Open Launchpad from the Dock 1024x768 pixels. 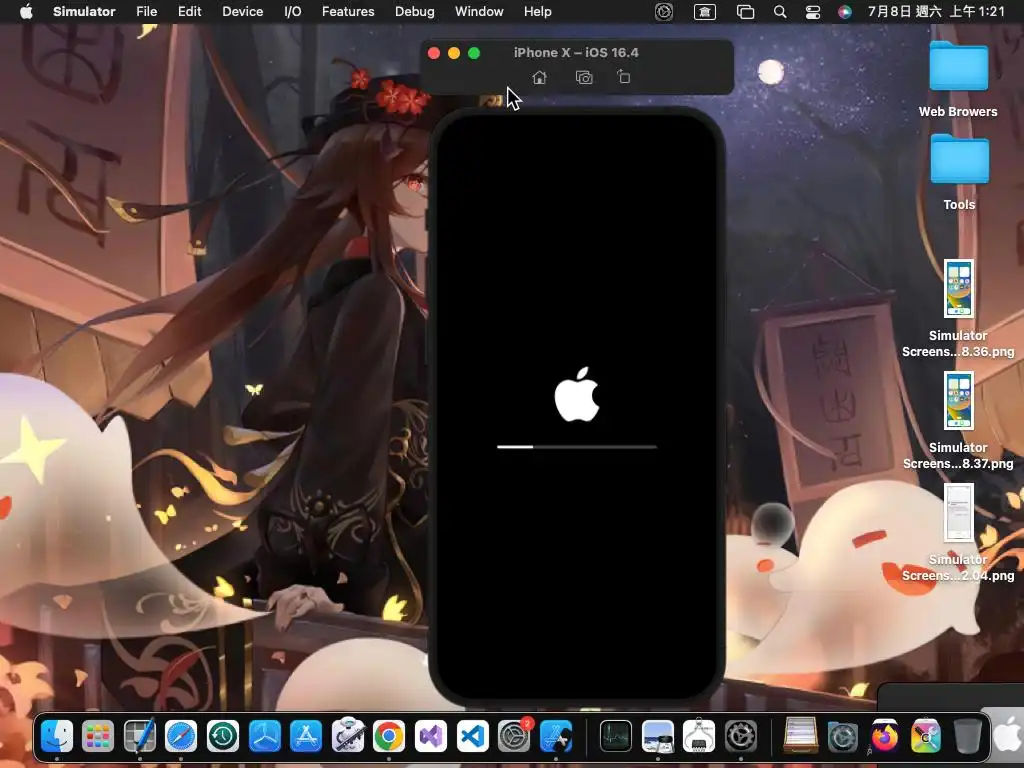click(x=98, y=736)
